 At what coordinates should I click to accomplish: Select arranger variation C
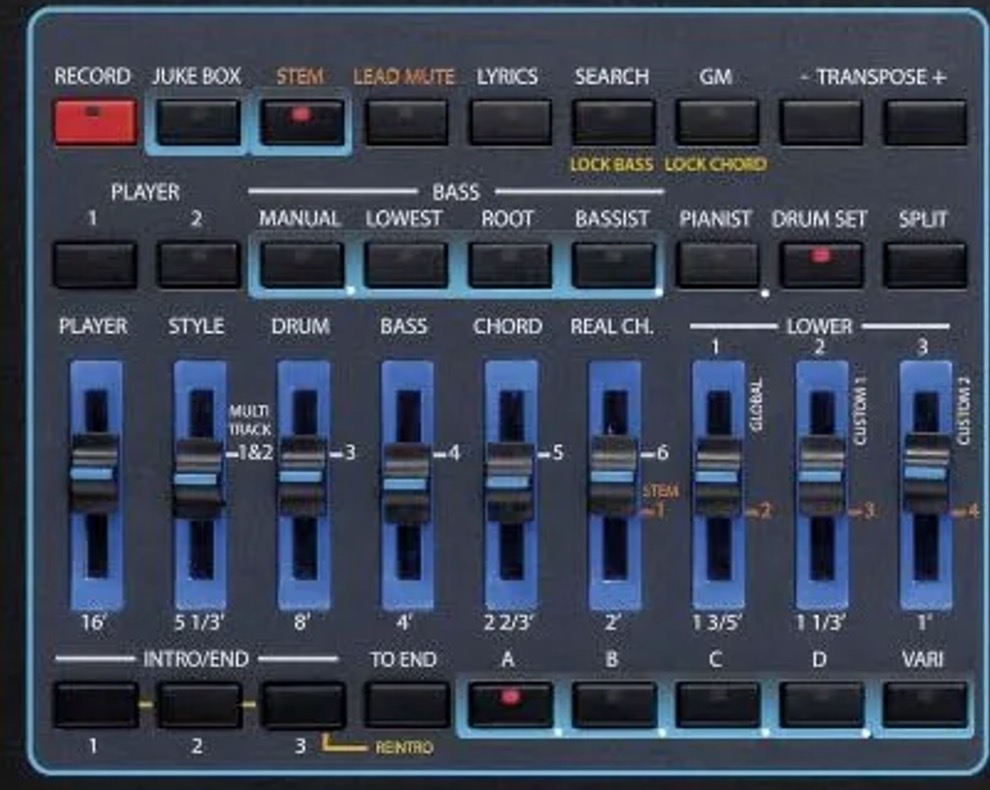[x=717, y=704]
